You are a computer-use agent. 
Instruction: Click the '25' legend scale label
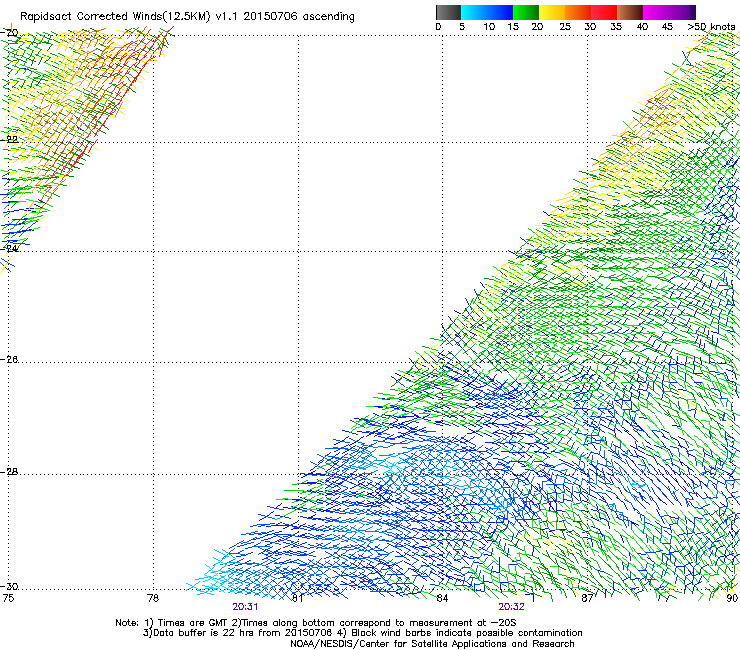pos(565,27)
